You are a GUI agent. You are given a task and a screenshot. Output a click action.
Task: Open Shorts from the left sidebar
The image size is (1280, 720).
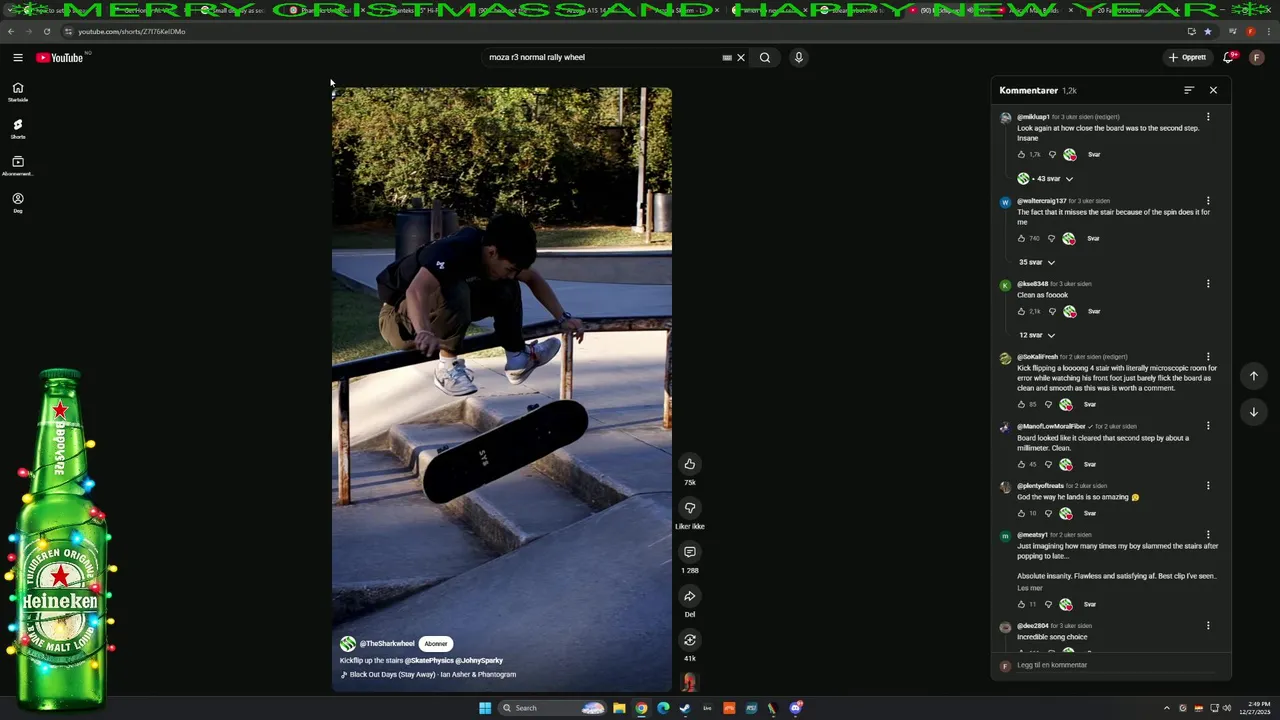pyautogui.click(x=18, y=129)
